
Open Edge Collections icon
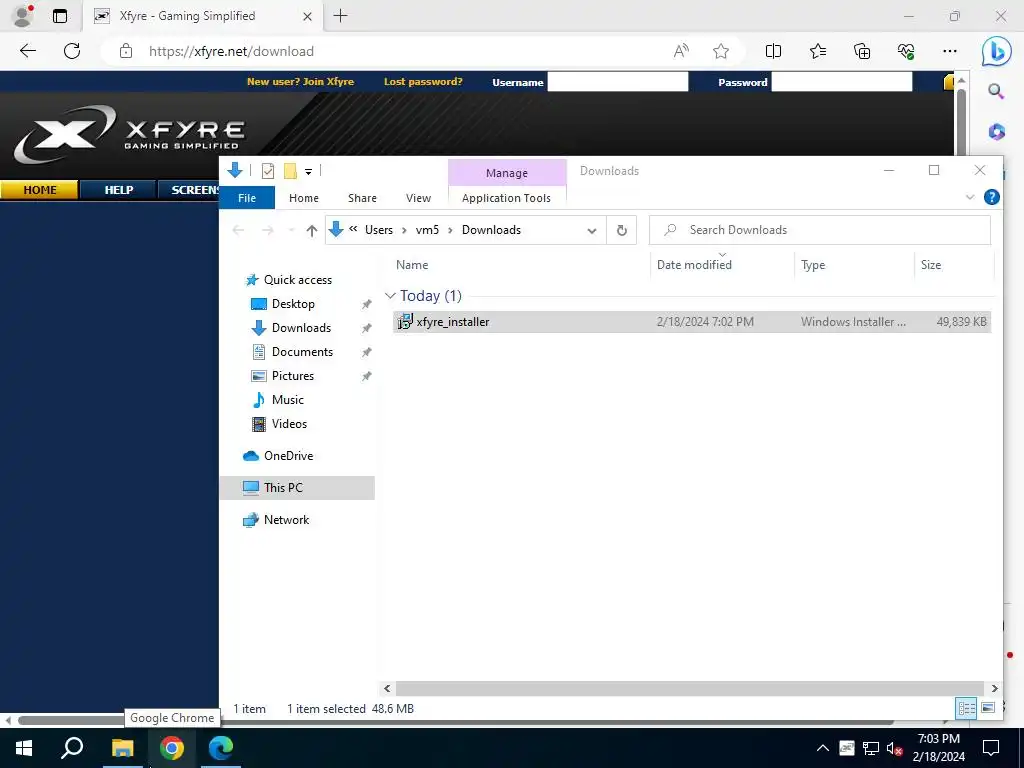862,51
